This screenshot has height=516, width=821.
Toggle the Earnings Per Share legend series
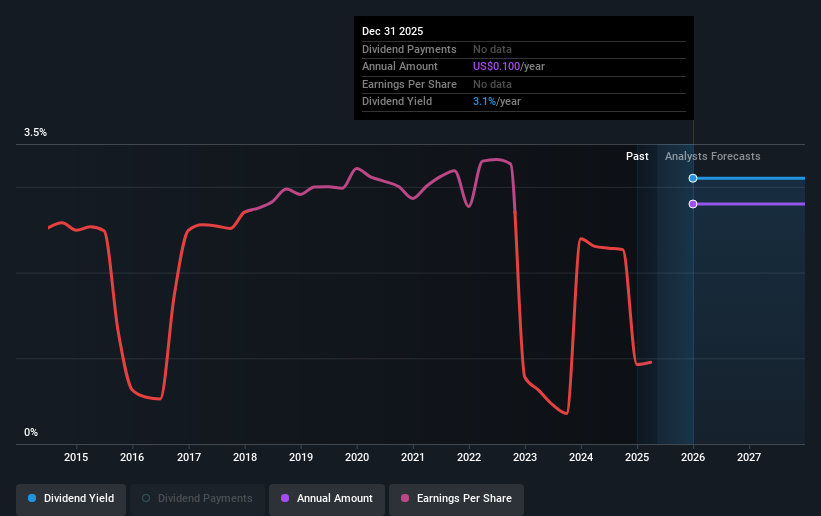(456, 499)
